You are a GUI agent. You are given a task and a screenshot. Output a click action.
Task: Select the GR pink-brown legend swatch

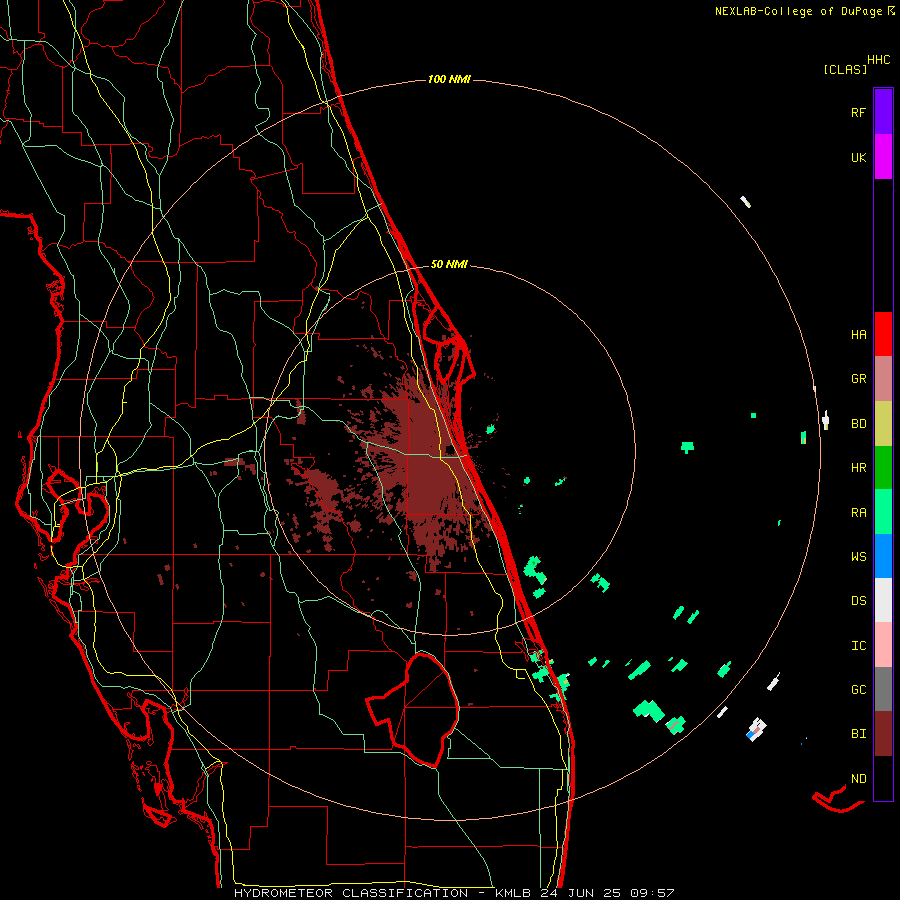tap(883, 379)
